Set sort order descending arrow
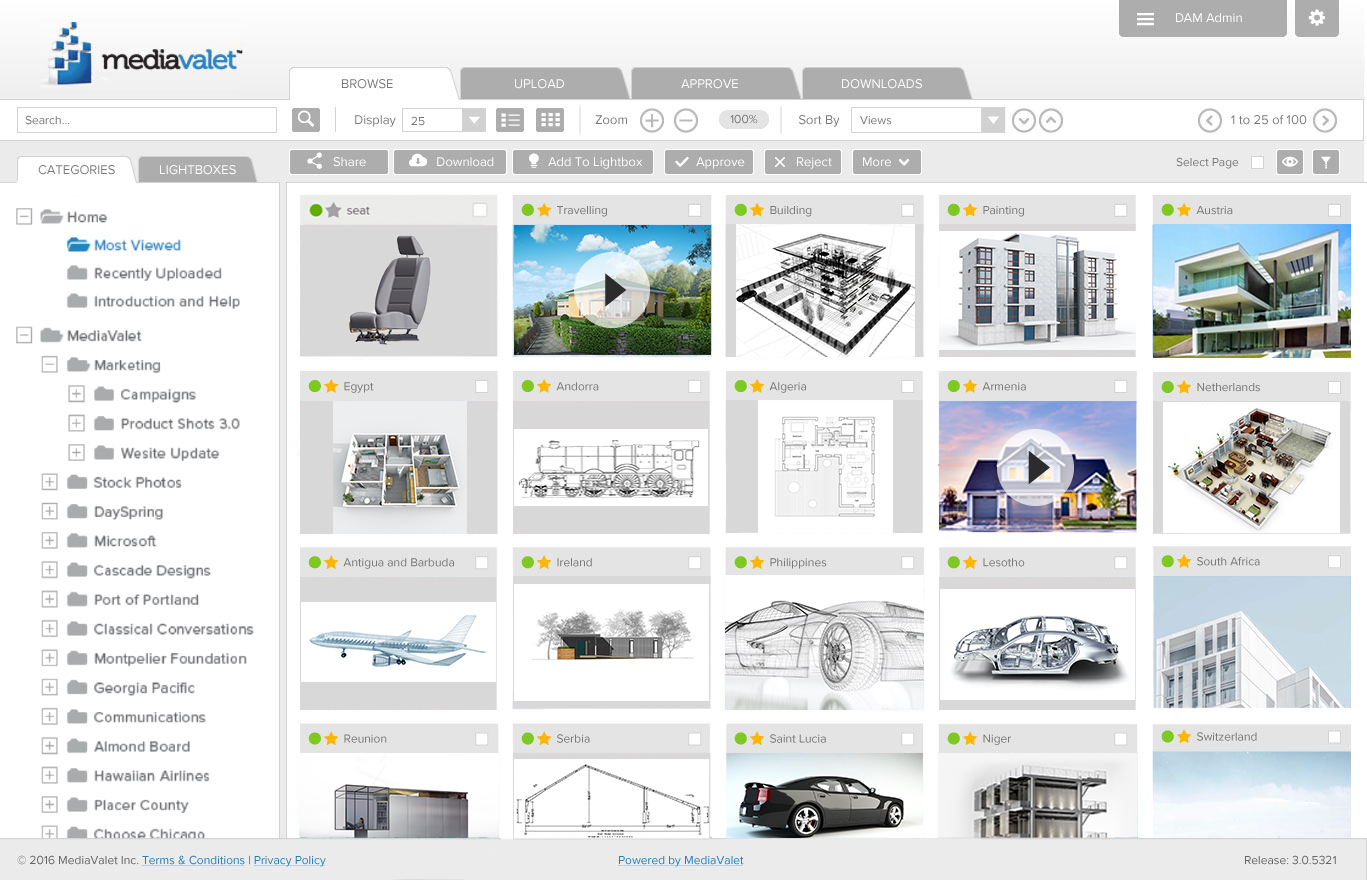This screenshot has height=880, width=1367. 1023,120
